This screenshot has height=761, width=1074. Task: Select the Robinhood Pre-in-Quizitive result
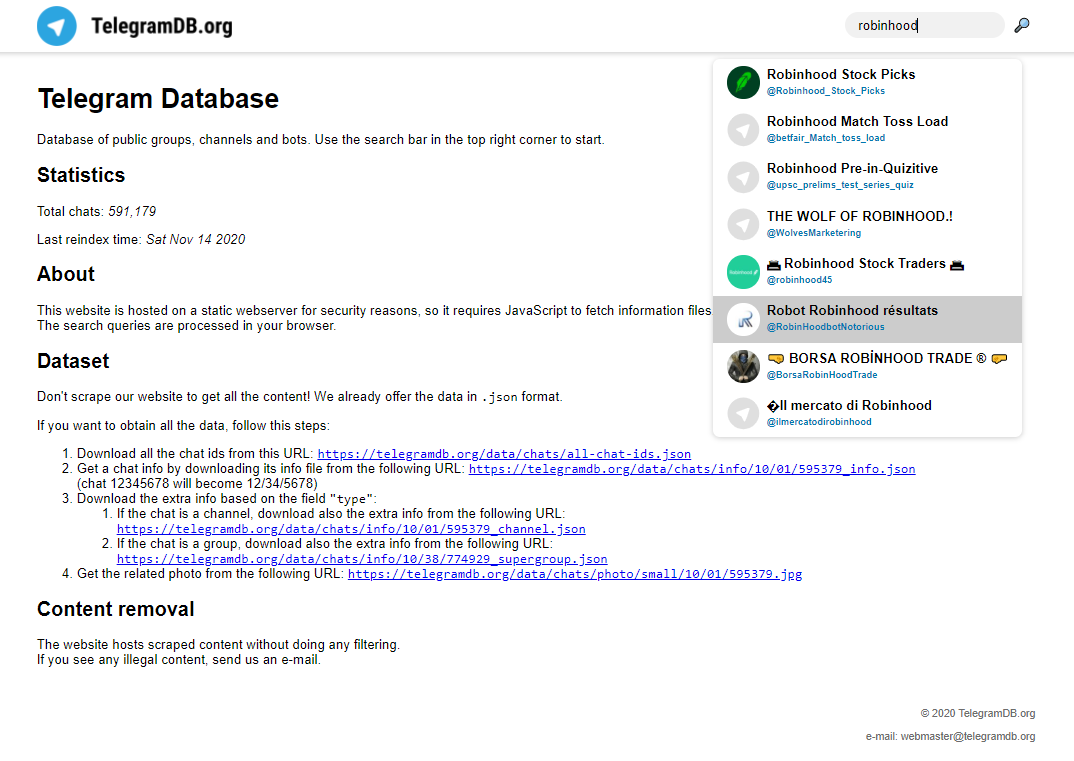(867, 177)
